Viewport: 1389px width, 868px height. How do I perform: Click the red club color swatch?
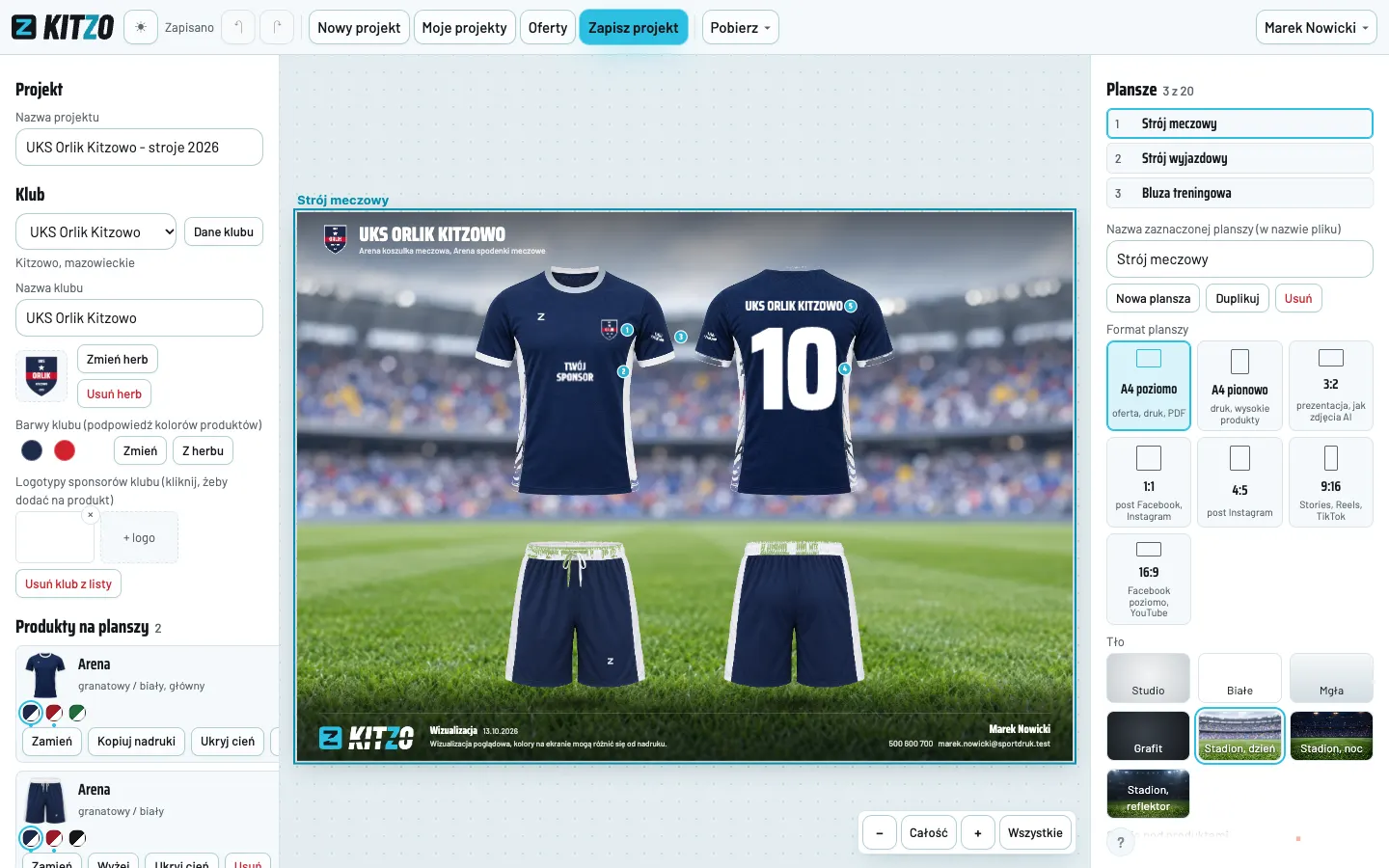(x=65, y=450)
